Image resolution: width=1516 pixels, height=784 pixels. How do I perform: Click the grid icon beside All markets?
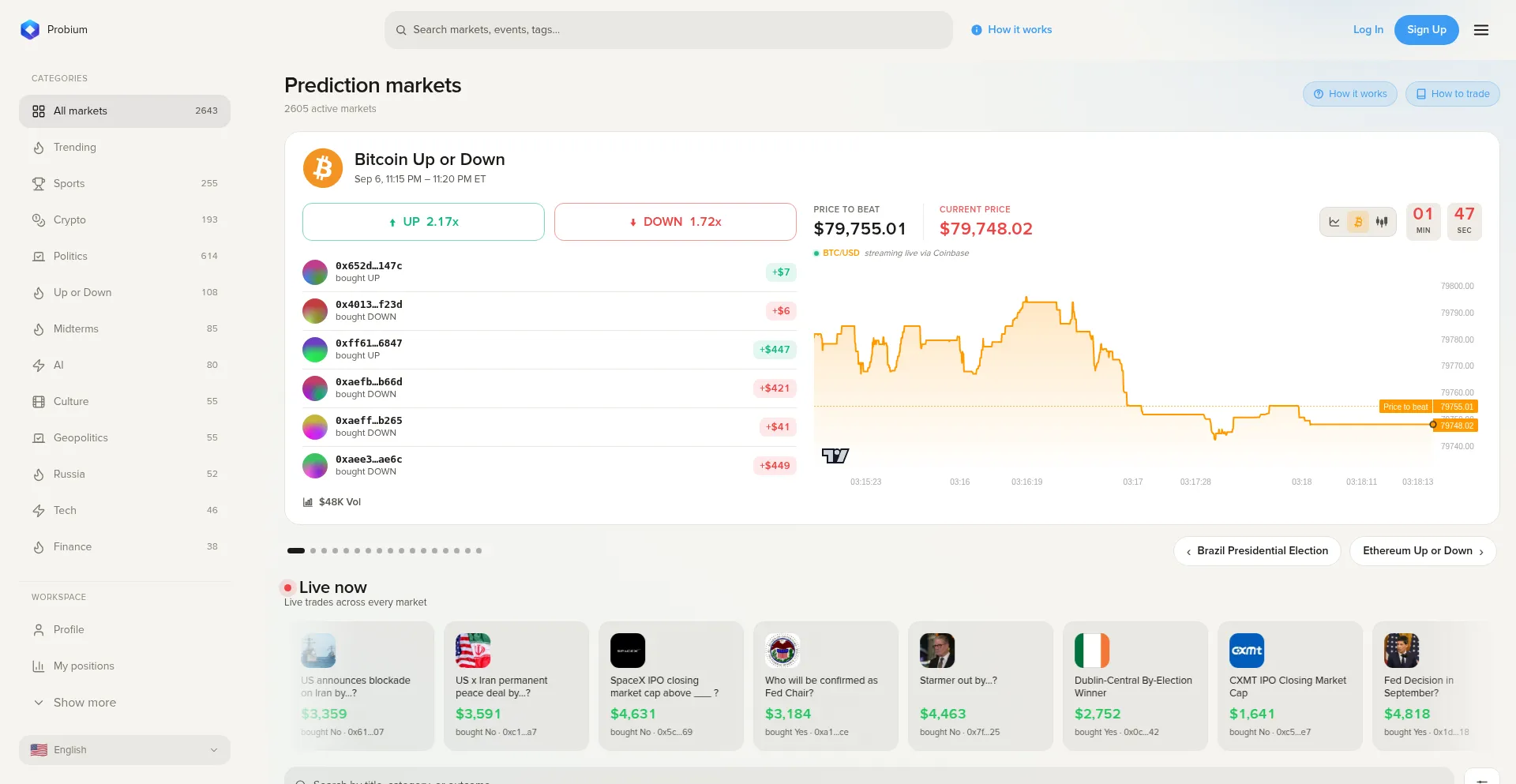click(x=39, y=111)
